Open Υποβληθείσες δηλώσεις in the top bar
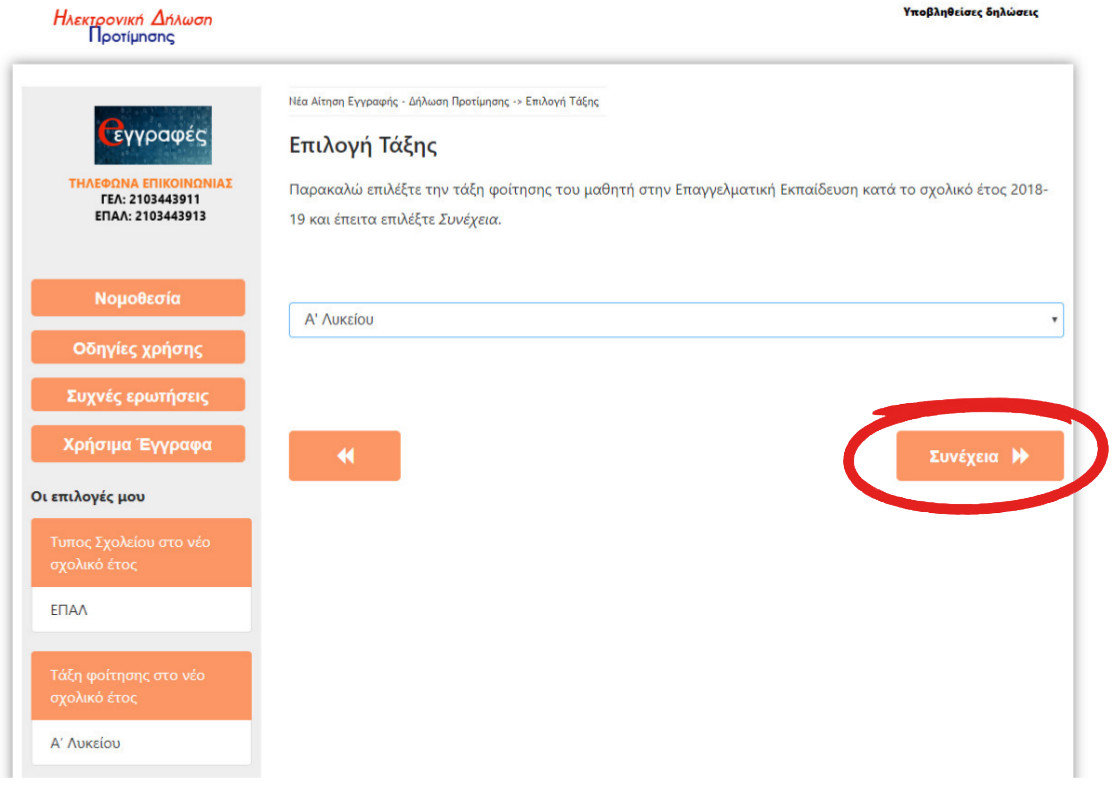 pos(970,13)
